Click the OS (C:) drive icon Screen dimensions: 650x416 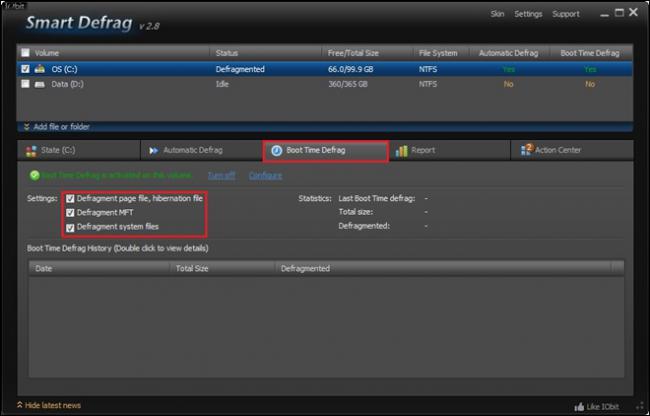[40, 69]
